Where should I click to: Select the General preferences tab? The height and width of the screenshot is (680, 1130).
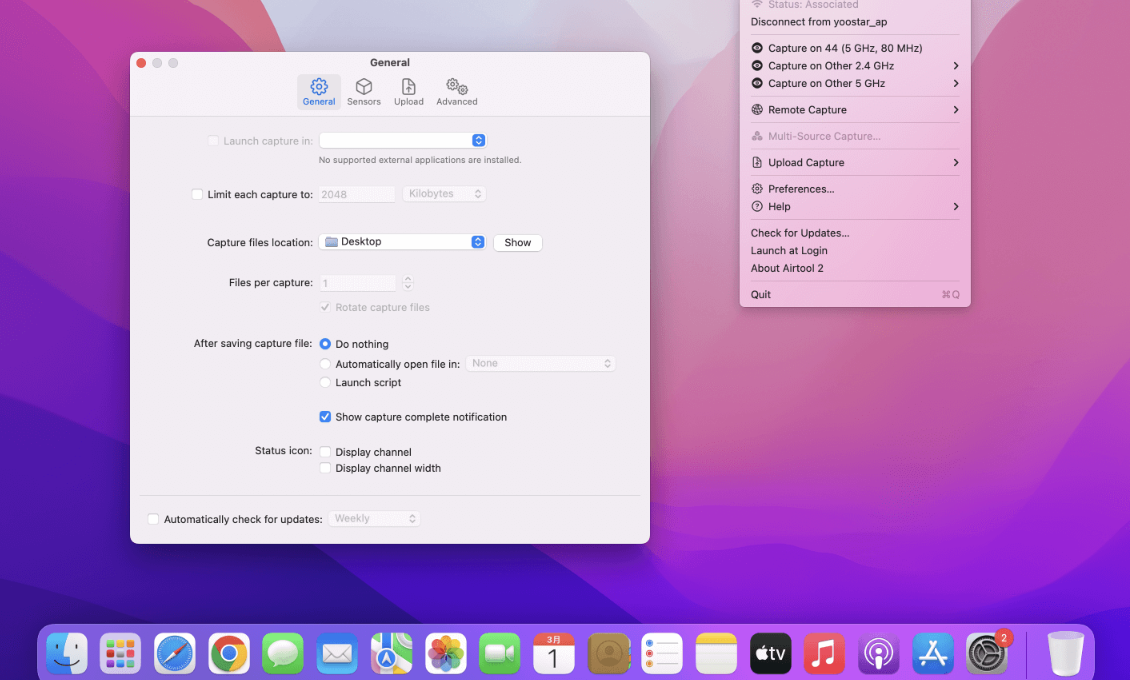[319, 92]
